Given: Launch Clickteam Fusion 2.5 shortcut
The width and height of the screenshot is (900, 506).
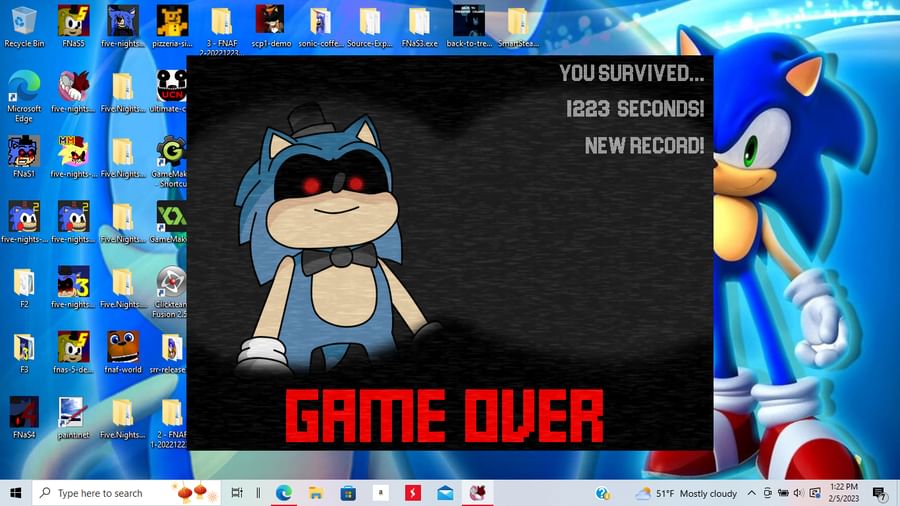Looking at the screenshot, I should pos(171,292).
